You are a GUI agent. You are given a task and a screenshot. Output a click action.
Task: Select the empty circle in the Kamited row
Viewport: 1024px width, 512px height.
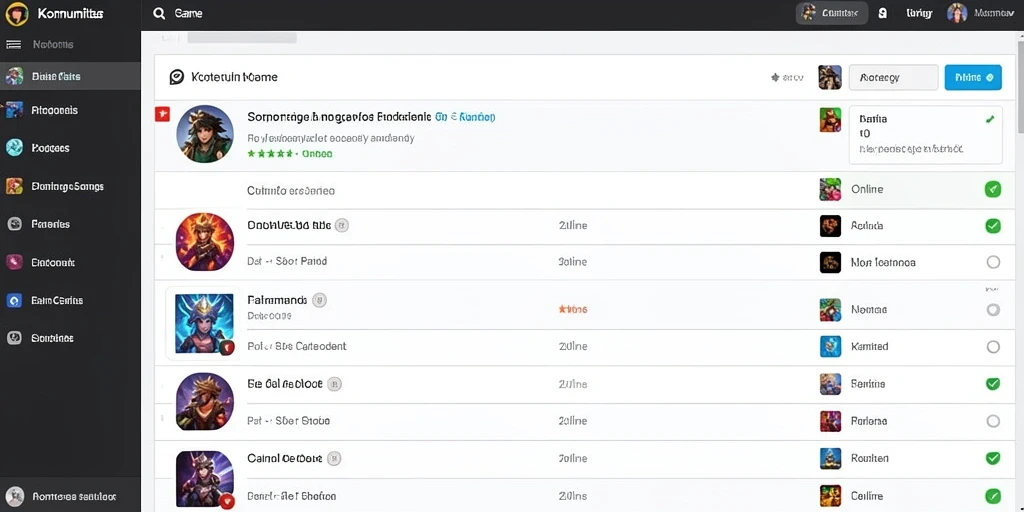993,347
